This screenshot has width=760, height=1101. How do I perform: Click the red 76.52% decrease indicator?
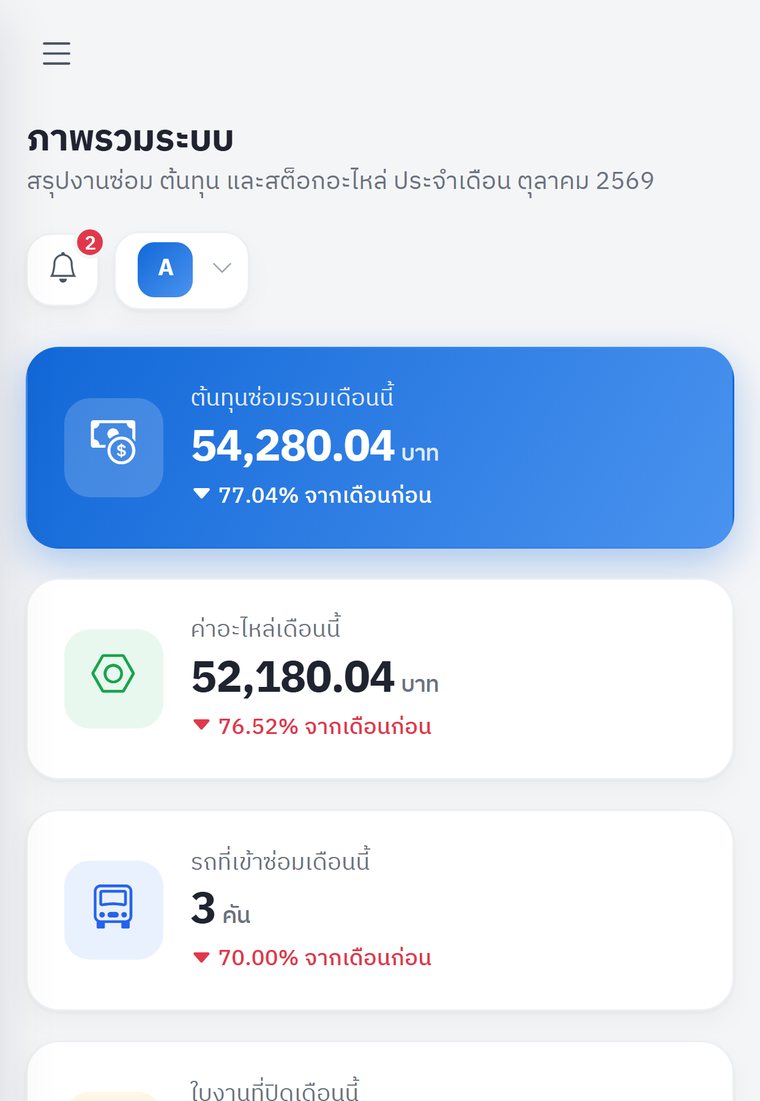pyautogui.click(x=312, y=726)
